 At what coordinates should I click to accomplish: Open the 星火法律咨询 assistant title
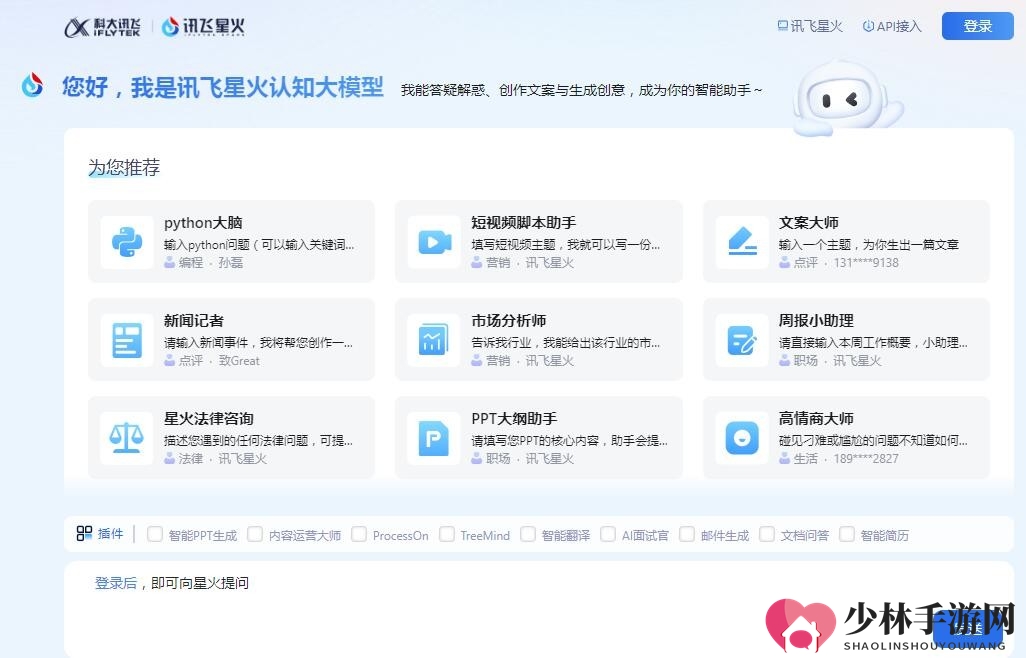[209, 419]
